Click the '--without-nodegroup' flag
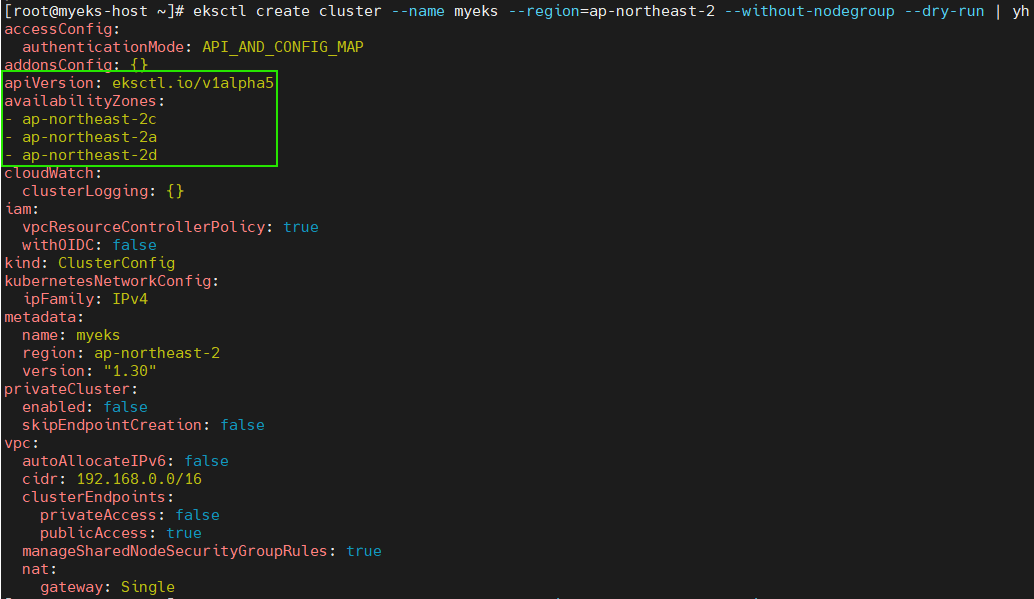1034x599 pixels. coord(809,11)
